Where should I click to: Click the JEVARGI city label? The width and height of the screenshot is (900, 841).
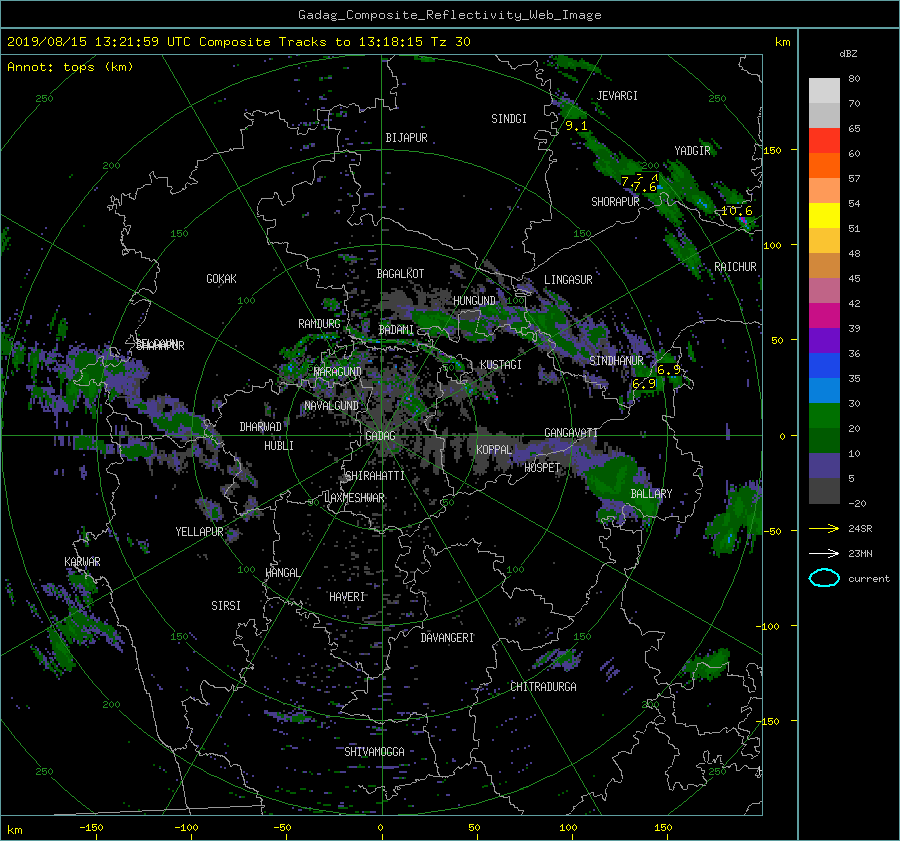(617, 96)
